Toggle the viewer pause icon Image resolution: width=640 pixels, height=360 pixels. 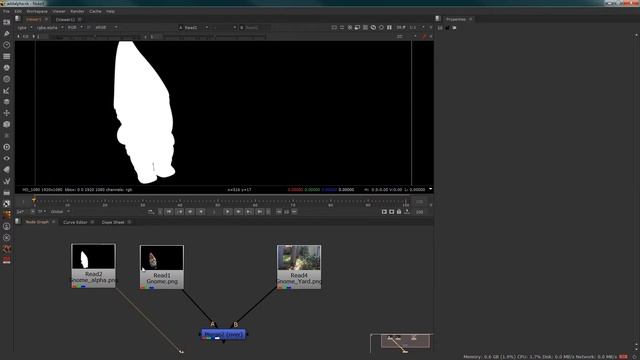[389, 27]
